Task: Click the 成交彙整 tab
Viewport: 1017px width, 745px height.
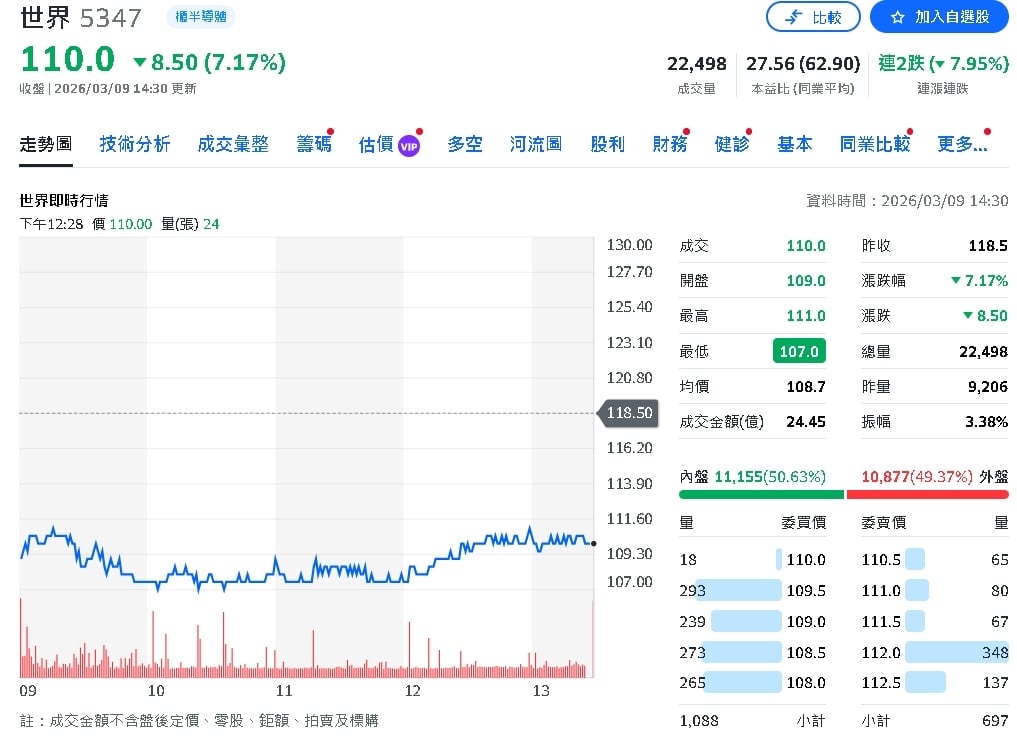Action: [233, 144]
